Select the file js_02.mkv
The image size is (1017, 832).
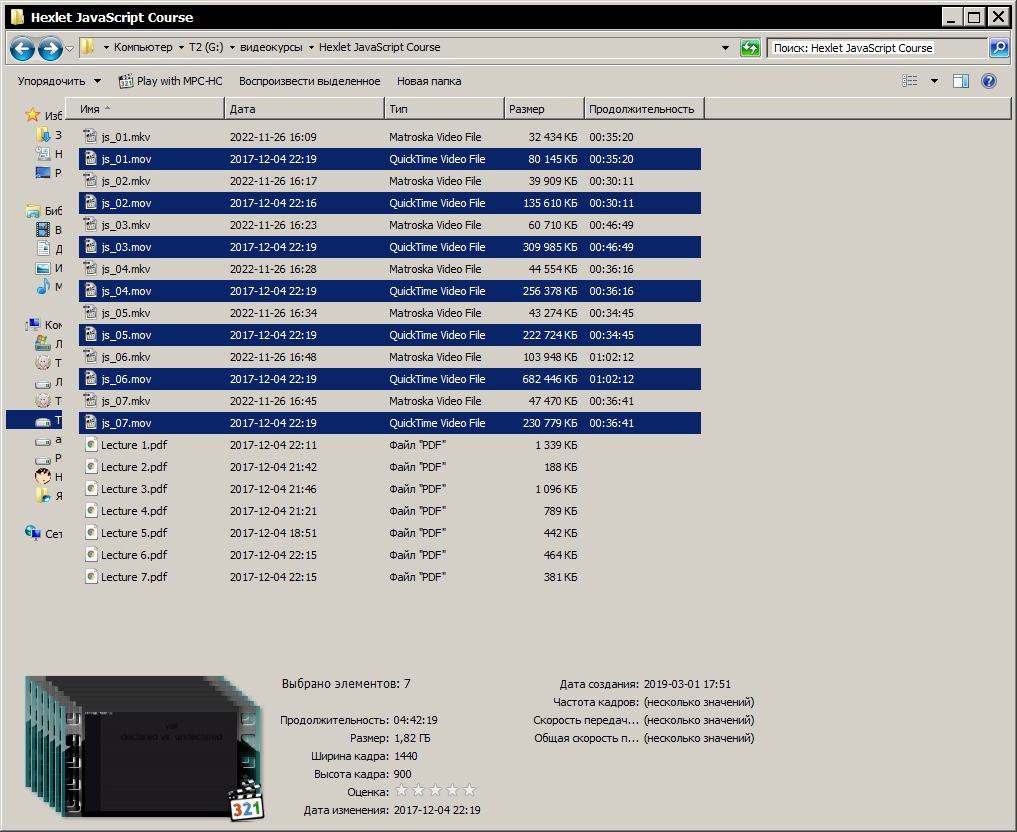point(389,180)
